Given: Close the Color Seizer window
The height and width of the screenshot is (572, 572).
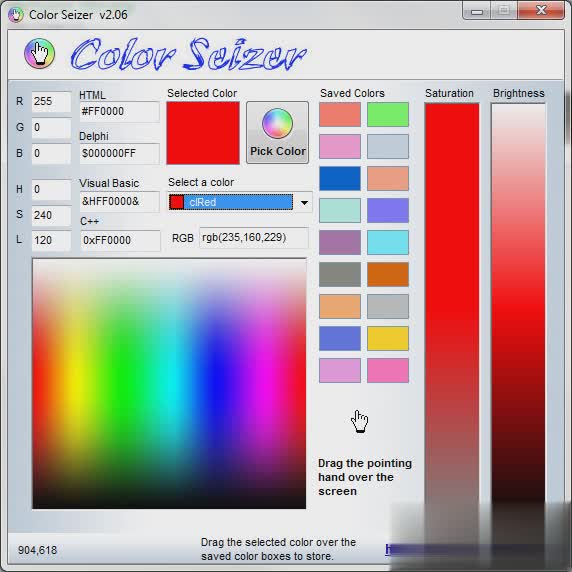Looking at the screenshot, I should pyautogui.click(x=541, y=10).
